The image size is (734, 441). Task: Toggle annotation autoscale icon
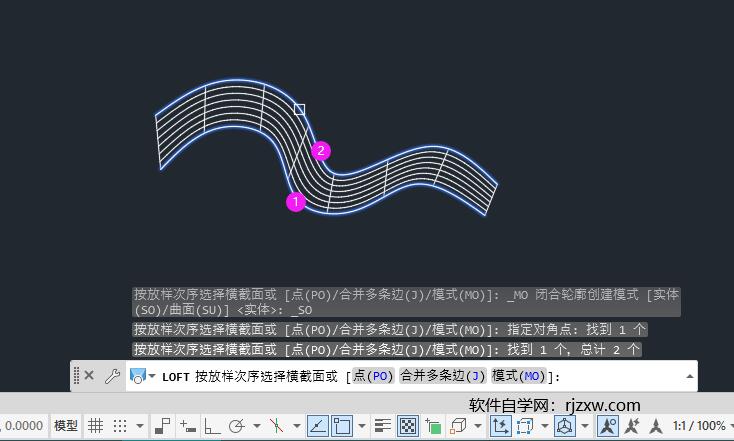click(632, 426)
